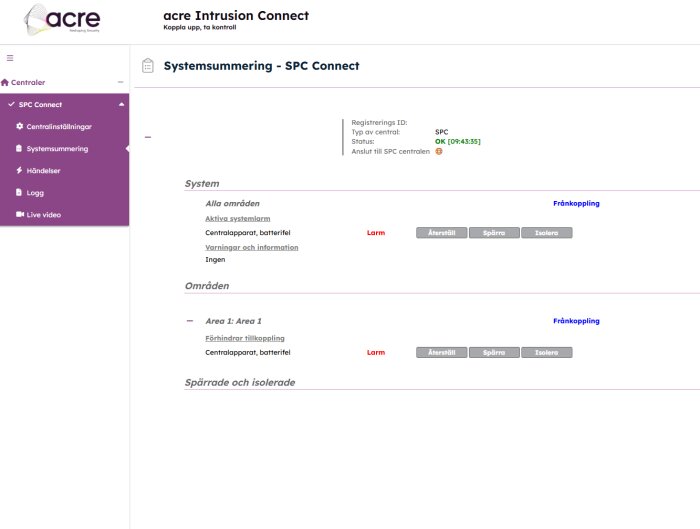Click the hamburger menu icon
Image resolution: width=700 pixels, height=529 pixels.
click(x=10, y=58)
